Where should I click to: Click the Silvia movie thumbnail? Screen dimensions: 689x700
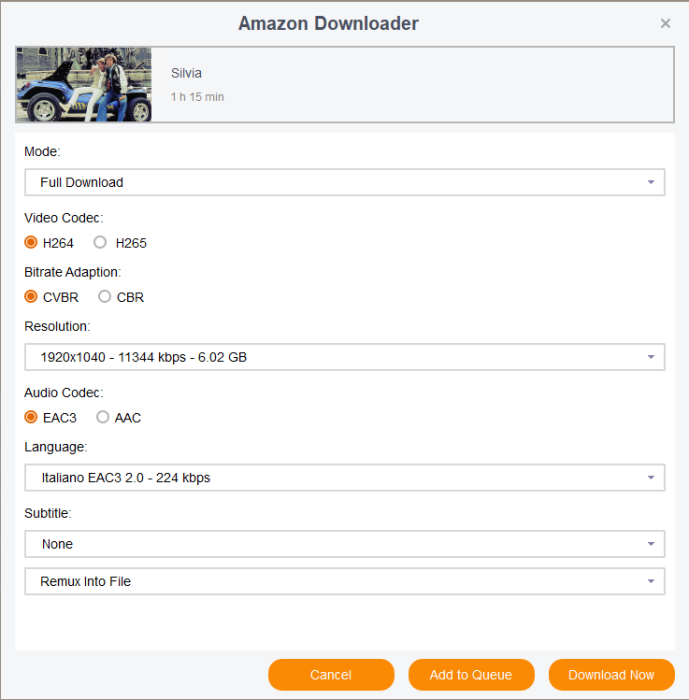click(84, 84)
